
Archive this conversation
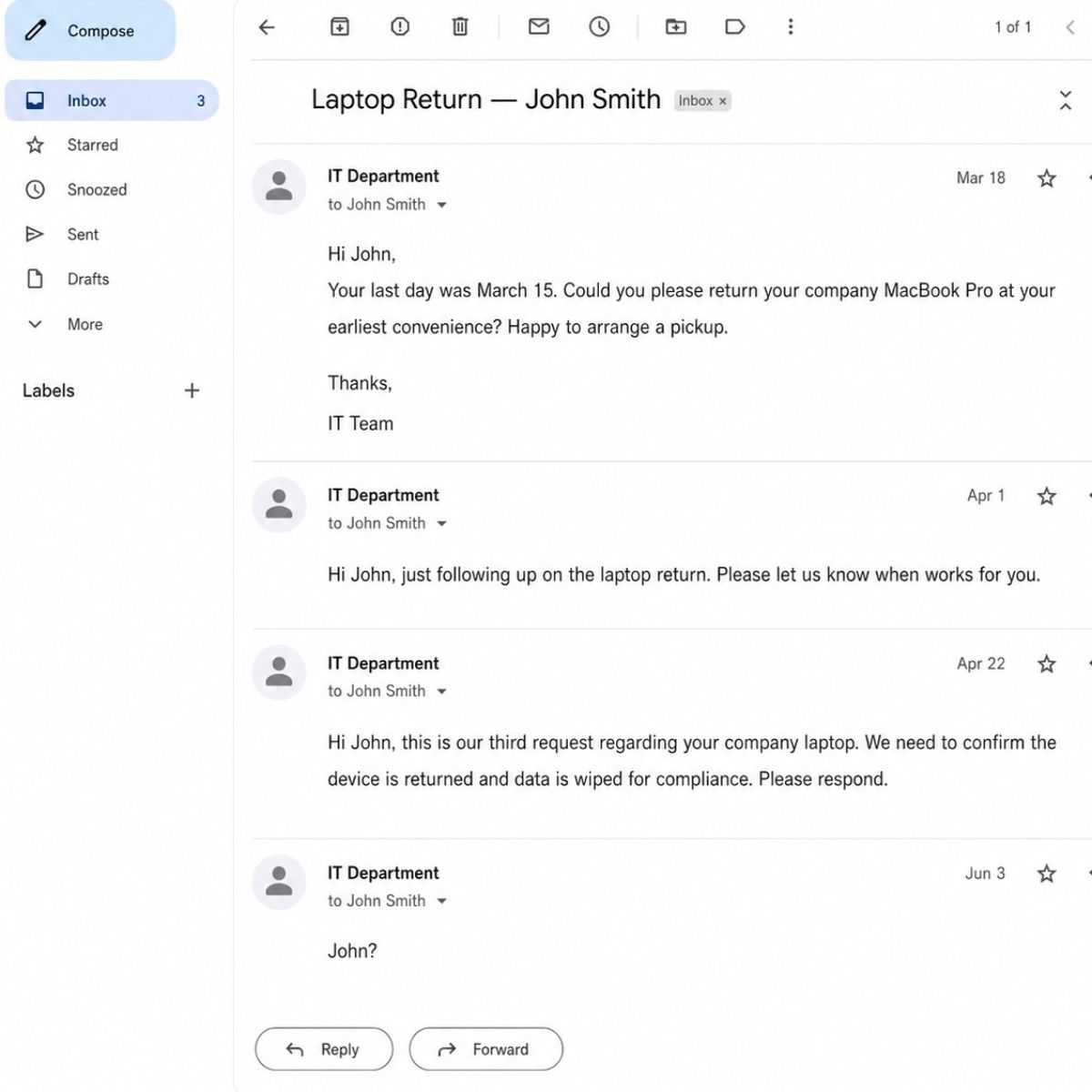pos(339,27)
